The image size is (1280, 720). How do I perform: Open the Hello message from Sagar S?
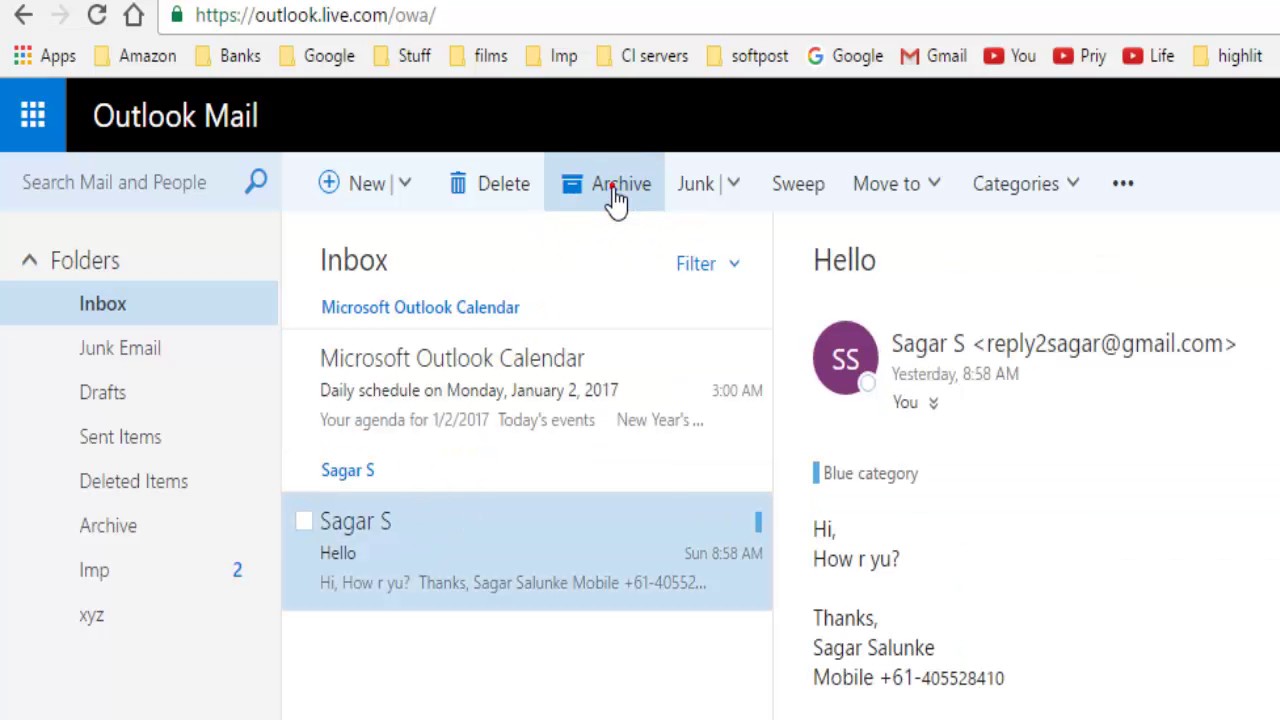point(527,551)
